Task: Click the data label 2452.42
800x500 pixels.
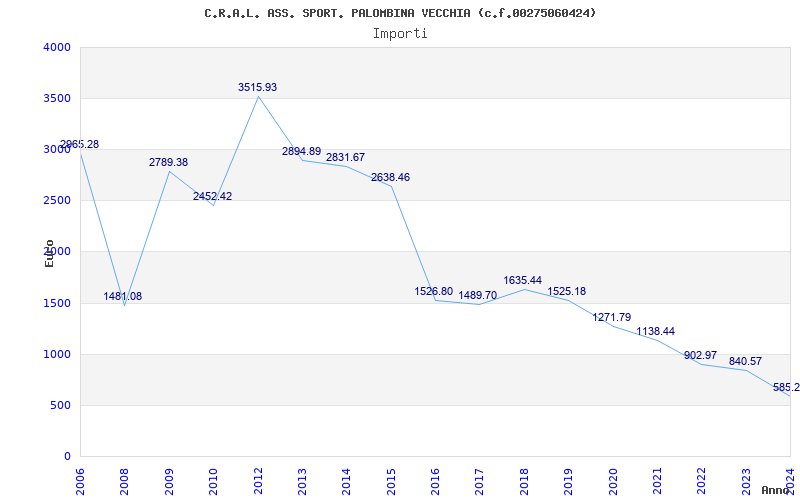Action: pos(212,196)
